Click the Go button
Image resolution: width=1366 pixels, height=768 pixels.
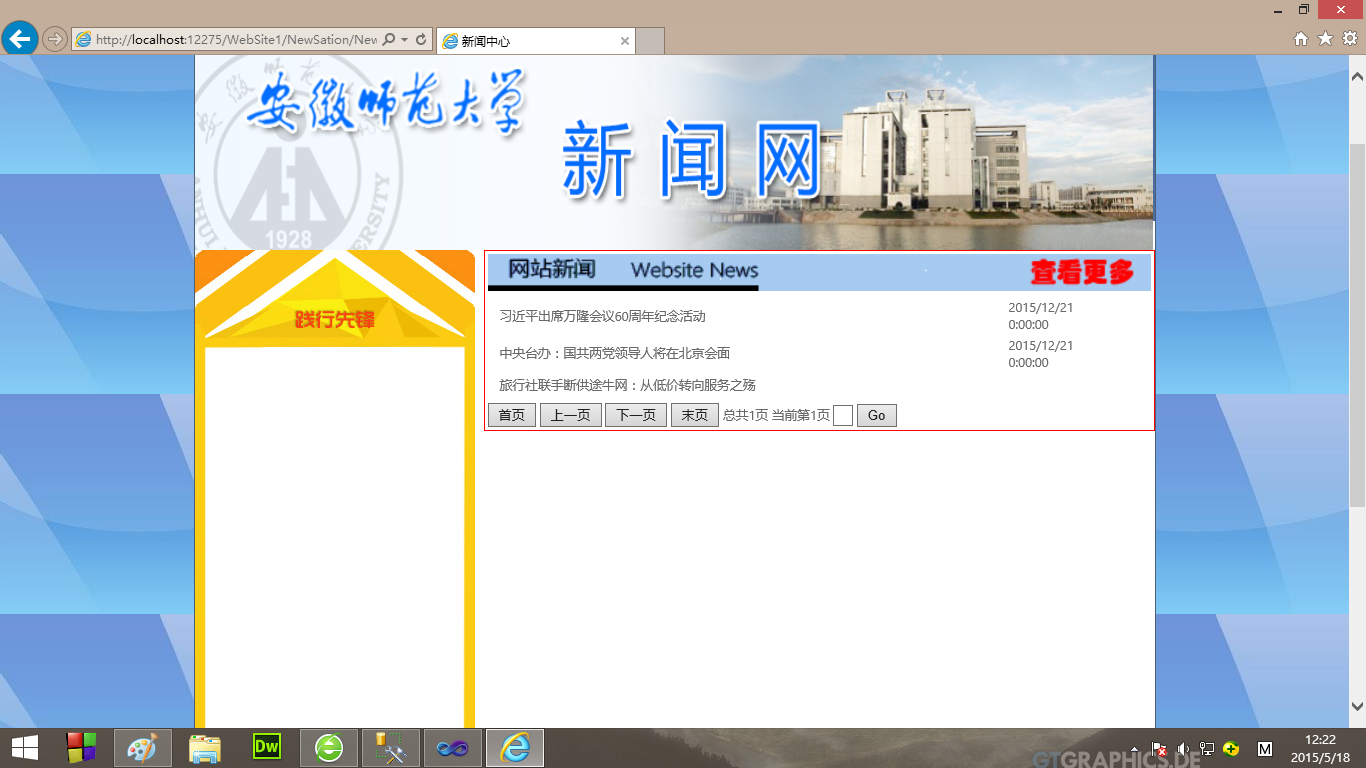pos(877,415)
